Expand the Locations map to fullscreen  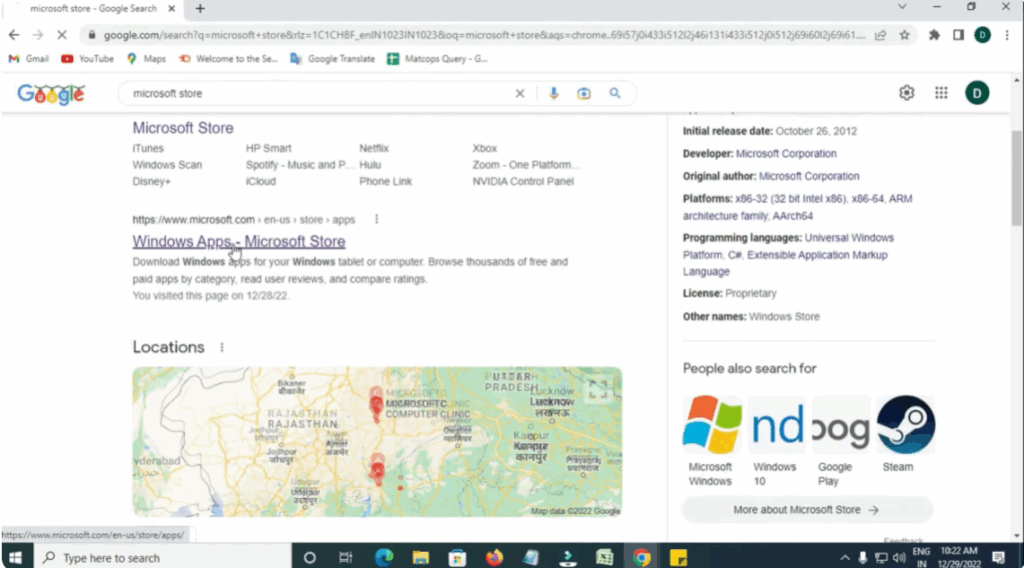tap(598, 390)
